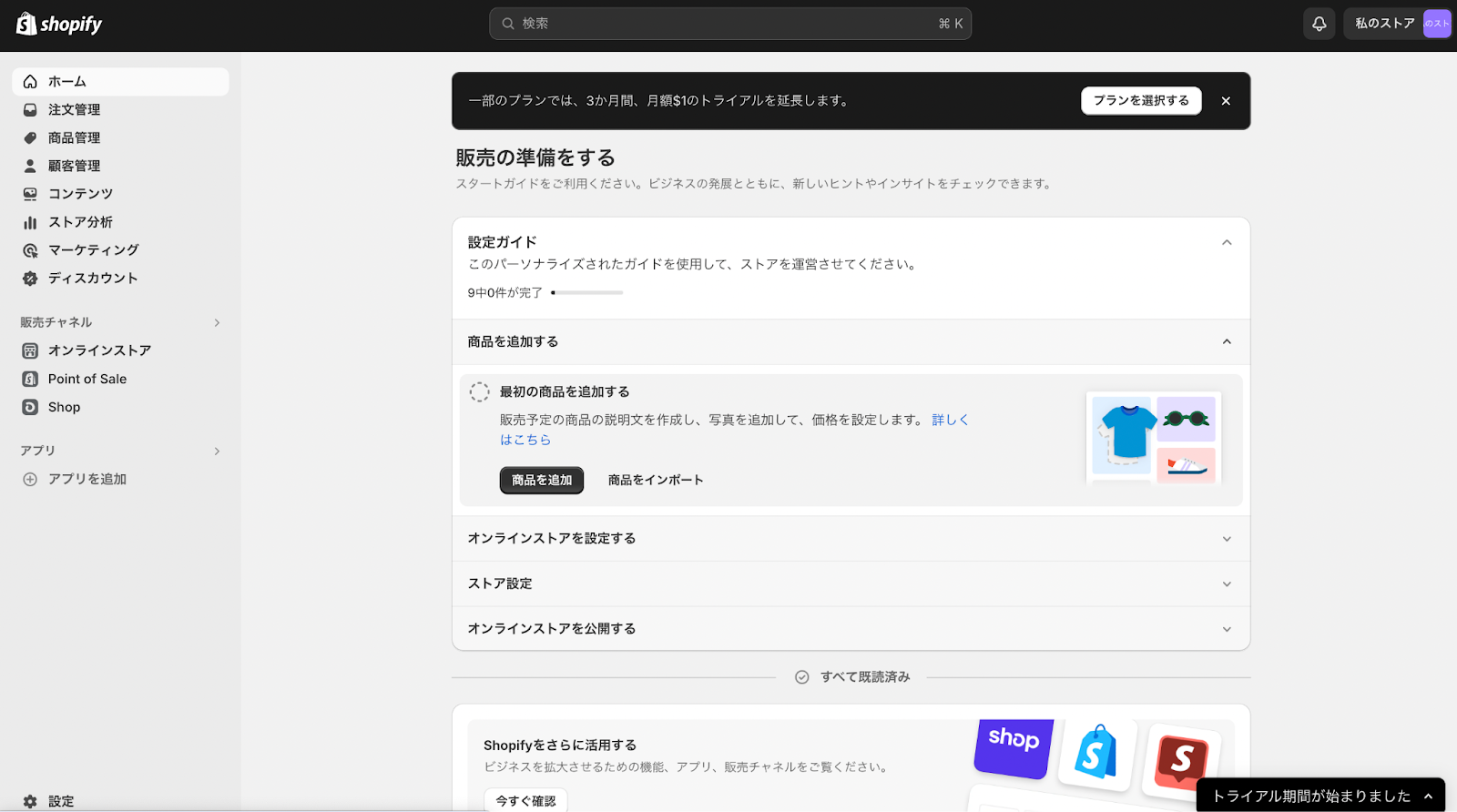Click the tag icon beside 商品管理
Viewport: 1457px width, 812px height.
click(x=30, y=138)
